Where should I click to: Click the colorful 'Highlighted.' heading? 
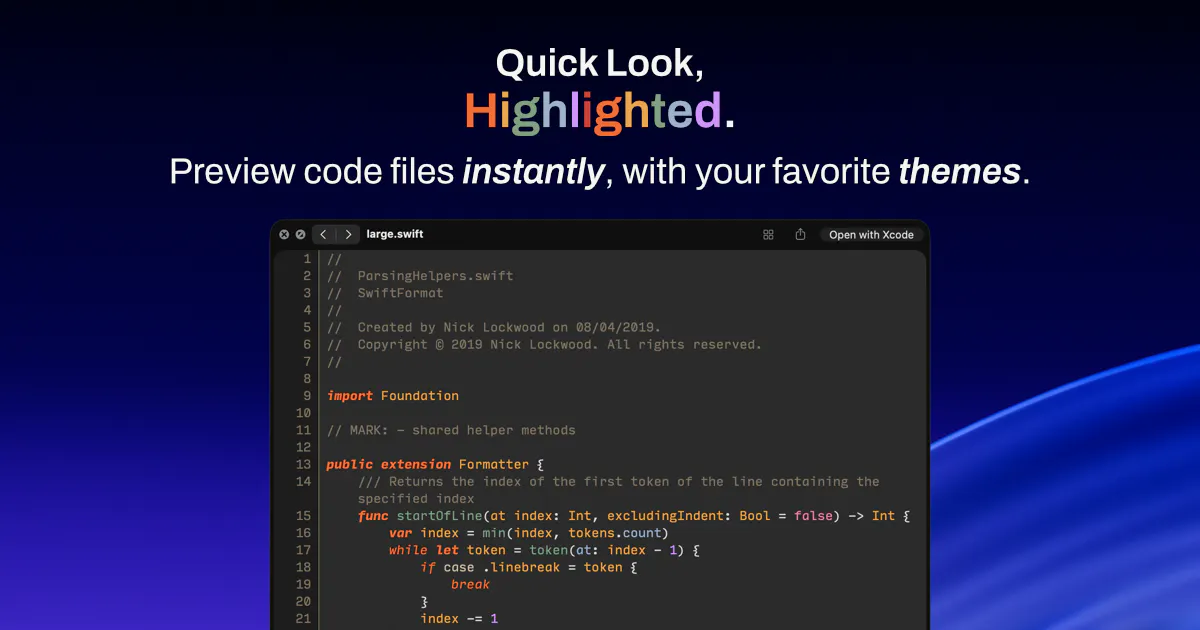600,111
